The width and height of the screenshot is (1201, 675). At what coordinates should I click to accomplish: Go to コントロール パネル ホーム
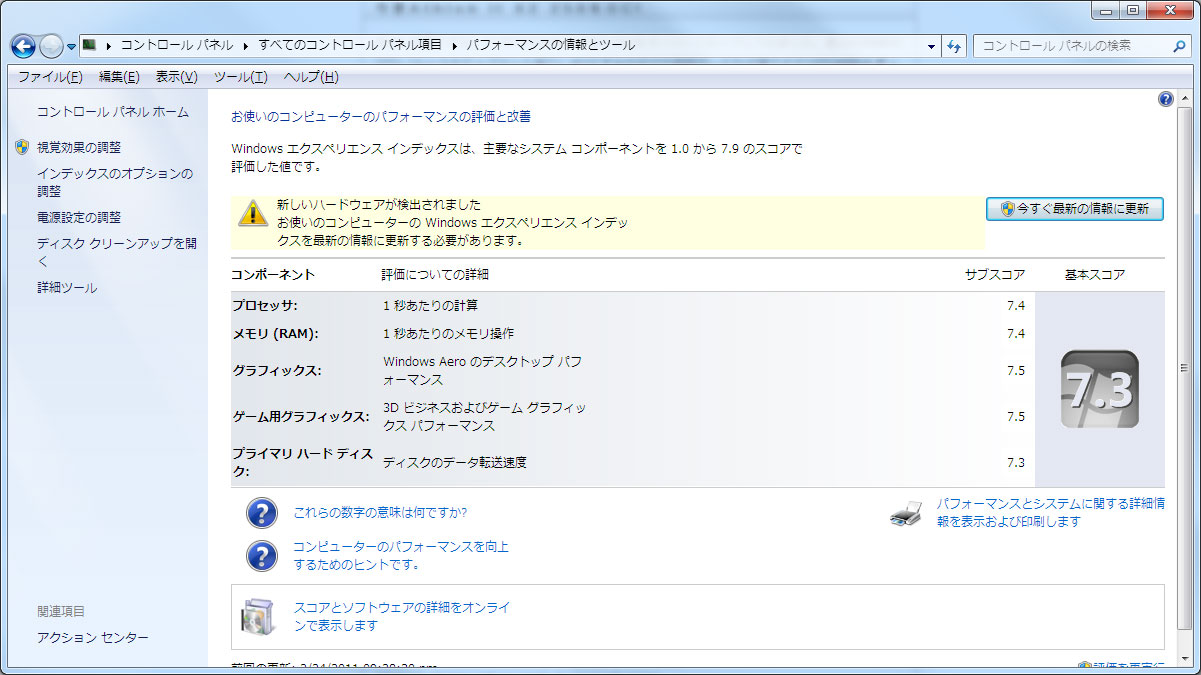(x=113, y=112)
